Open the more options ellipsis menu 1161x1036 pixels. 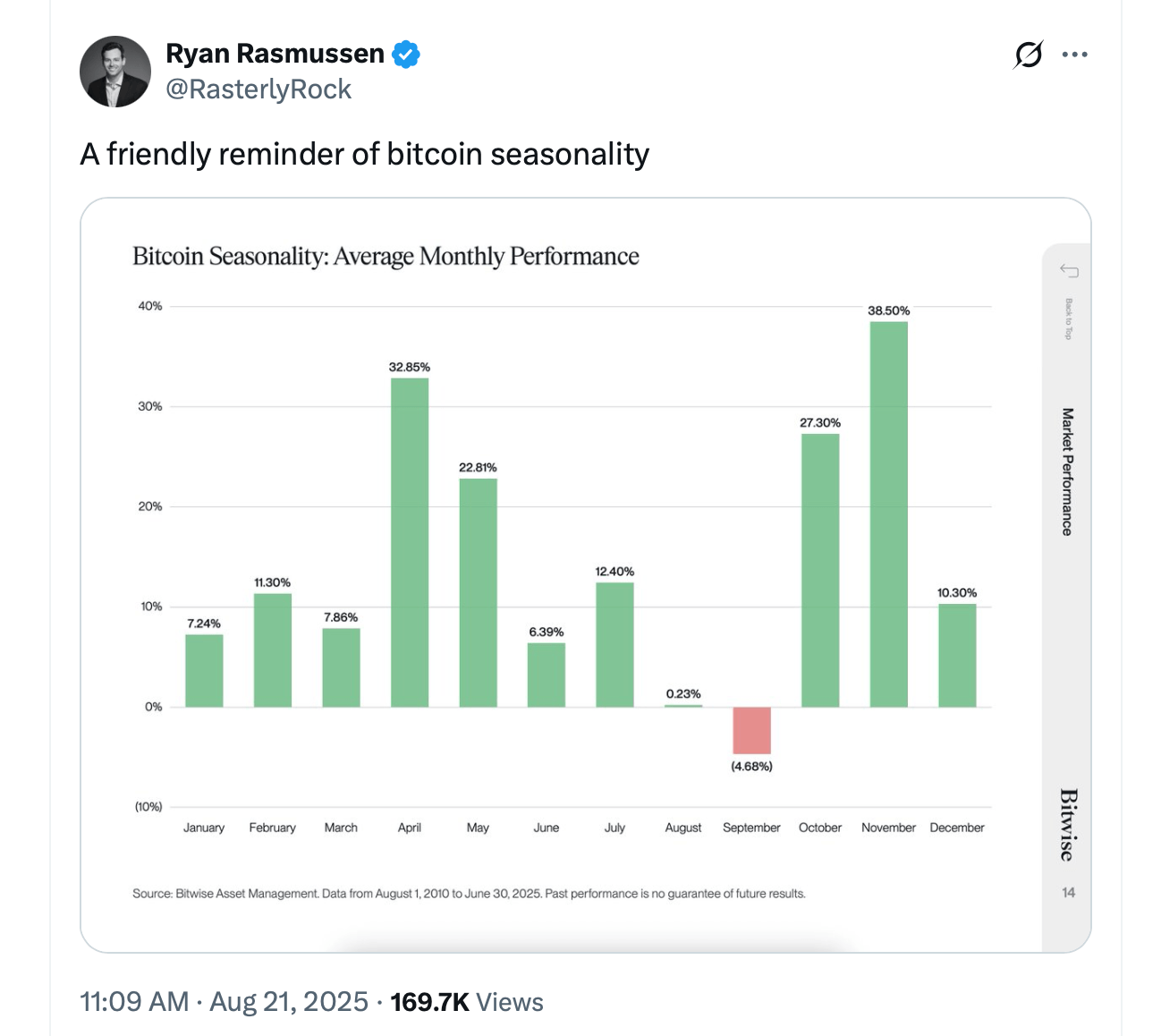(x=1074, y=54)
